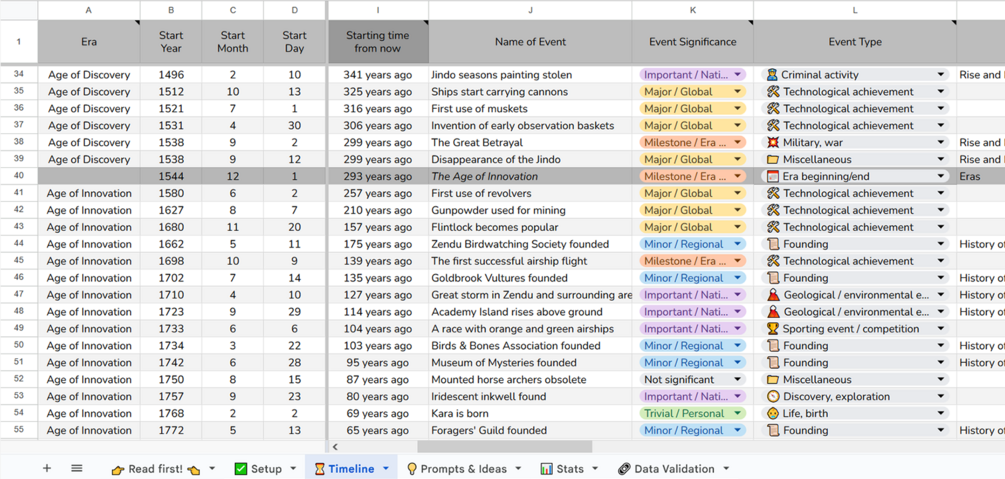
Task: Select row 55 number header
Action: [x=19, y=430]
